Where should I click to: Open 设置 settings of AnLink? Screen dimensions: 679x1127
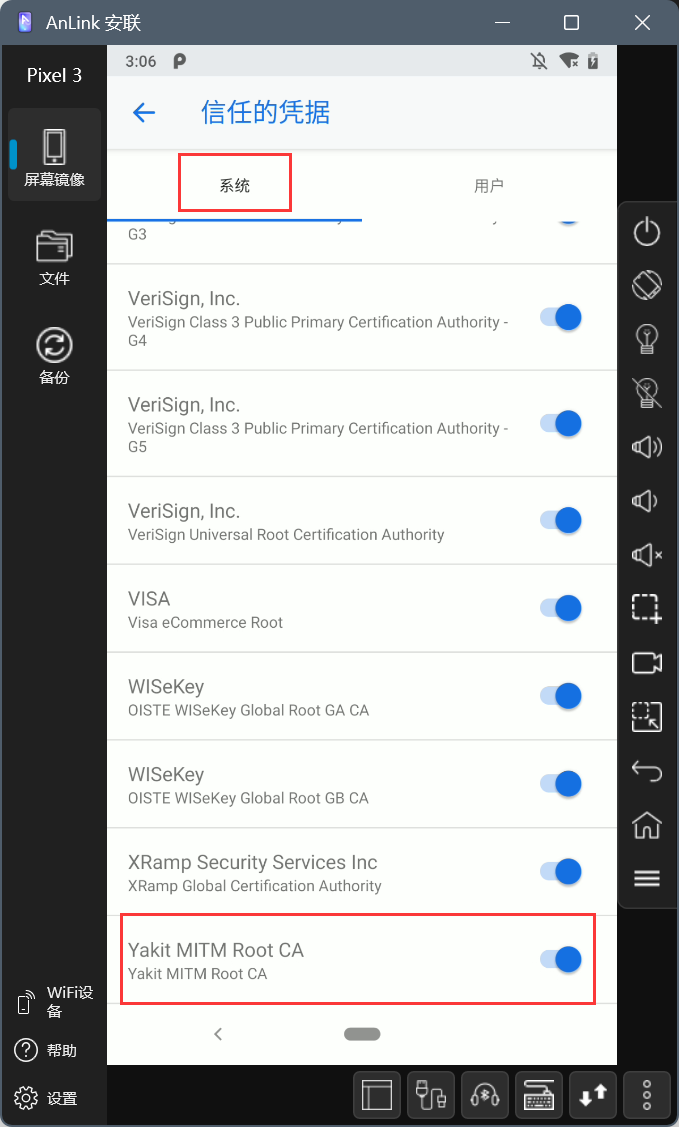(x=45, y=1098)
